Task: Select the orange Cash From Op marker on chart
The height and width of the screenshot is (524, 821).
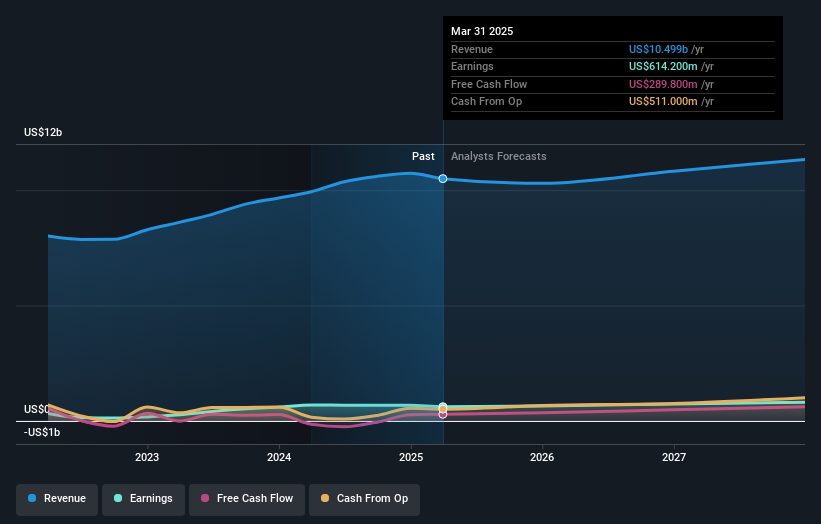Action: click(443, 409)
